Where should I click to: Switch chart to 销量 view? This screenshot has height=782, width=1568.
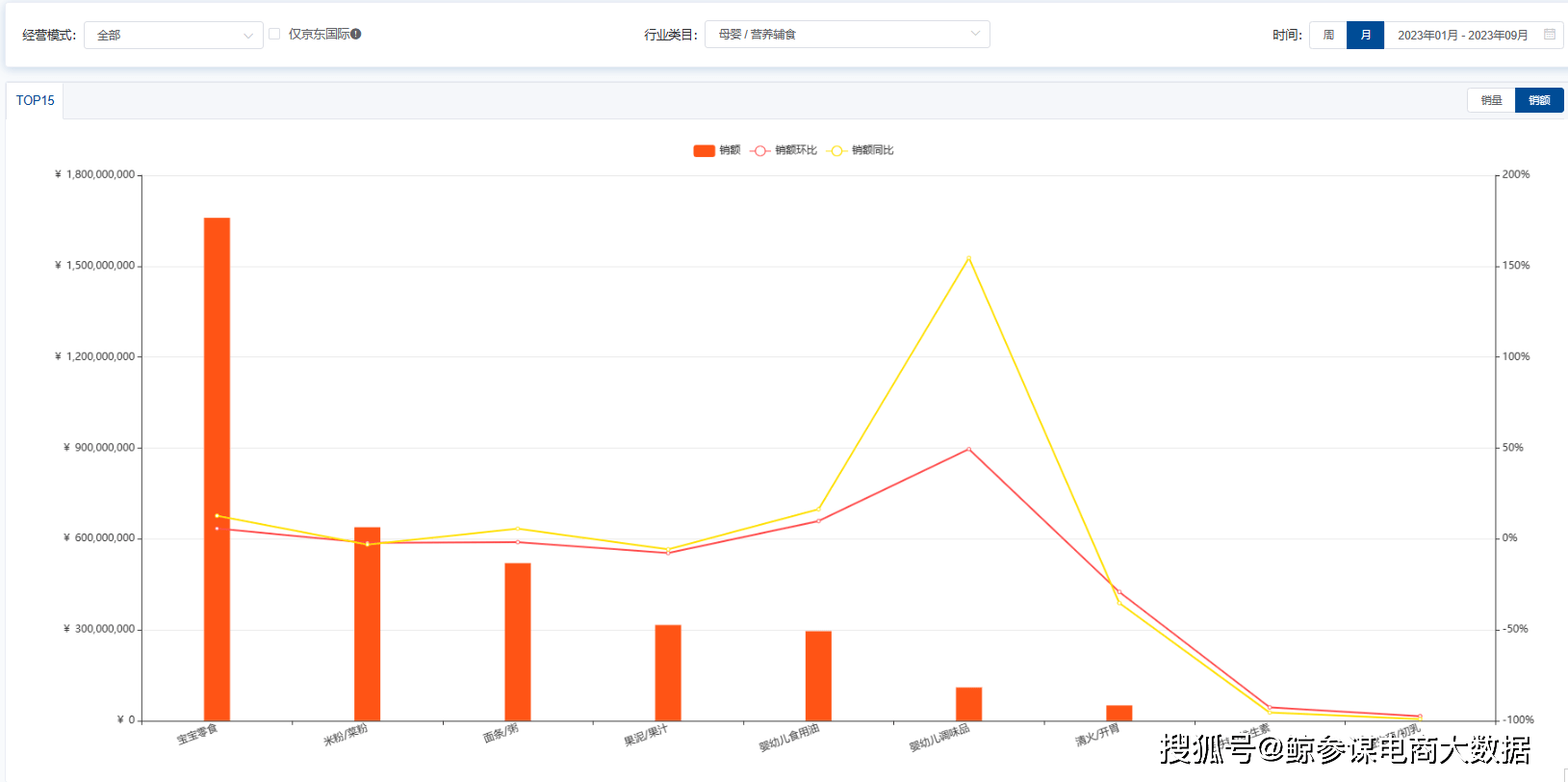[x=1491, y=100]
